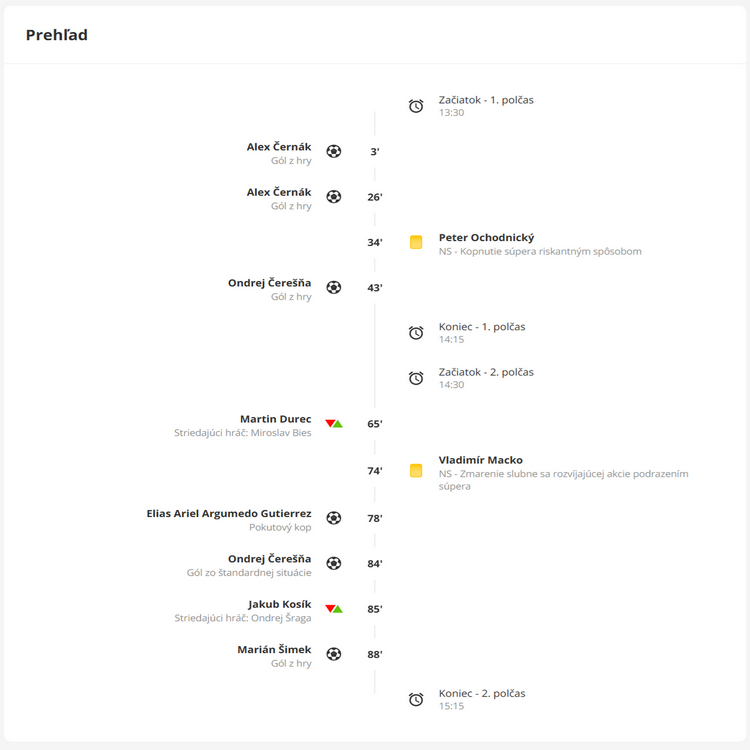Click Martin Durec's substitution arrows icon
Image resolution: width=750 pixels, height=750 pixels.
pos(334,424)
